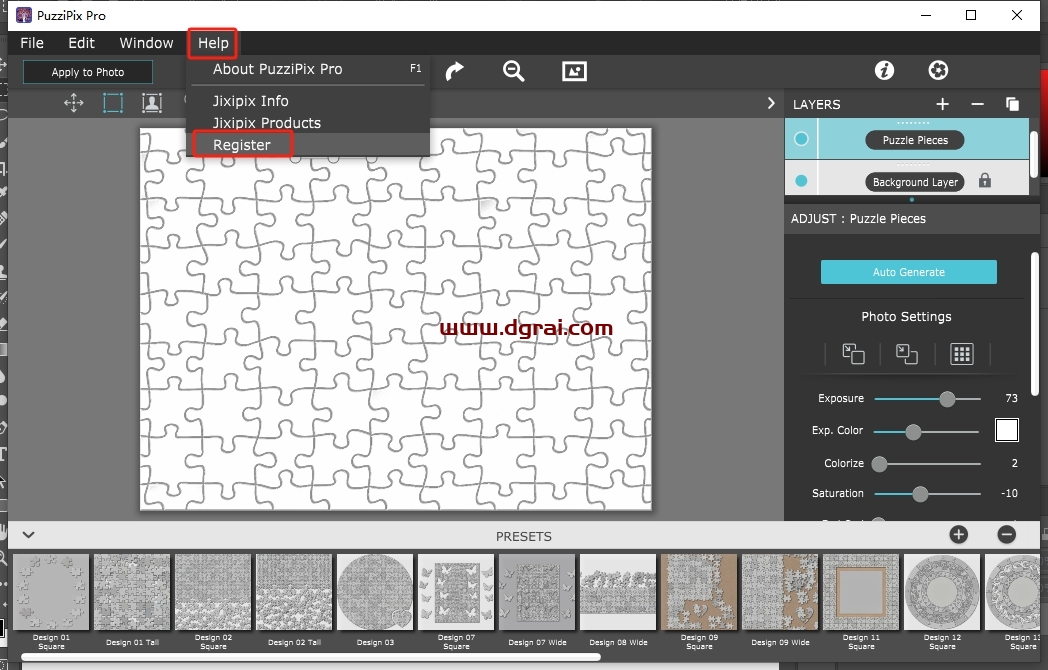Toggle visibility of Background Layer
The width and height of the screenshot is (1048, 670).
coord(801,181)
